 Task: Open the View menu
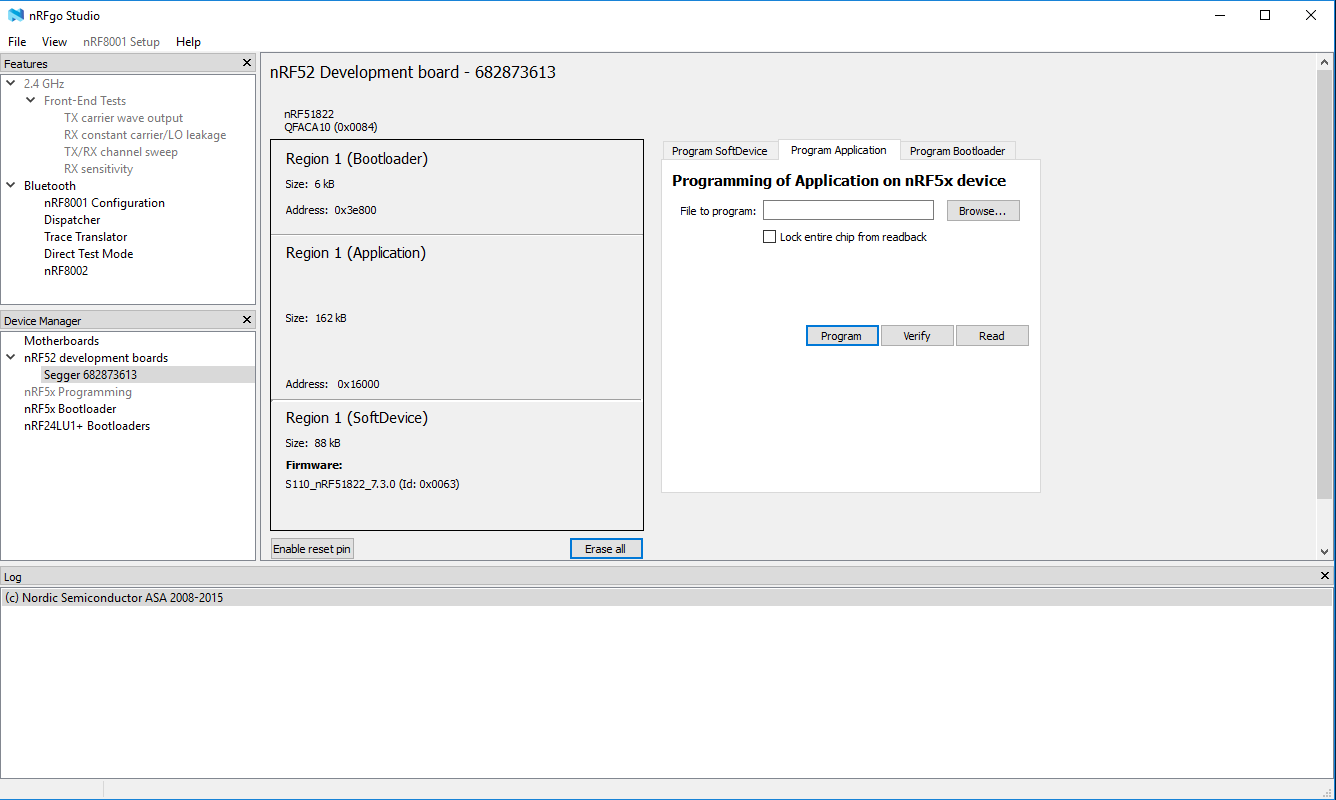point(55,42)
